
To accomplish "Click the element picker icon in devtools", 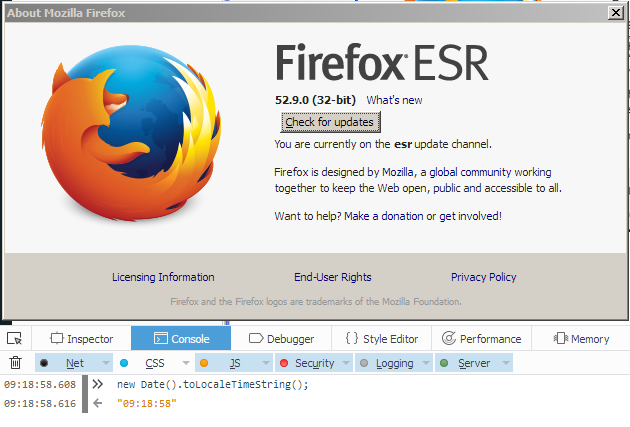I will [x=14, y=339].
